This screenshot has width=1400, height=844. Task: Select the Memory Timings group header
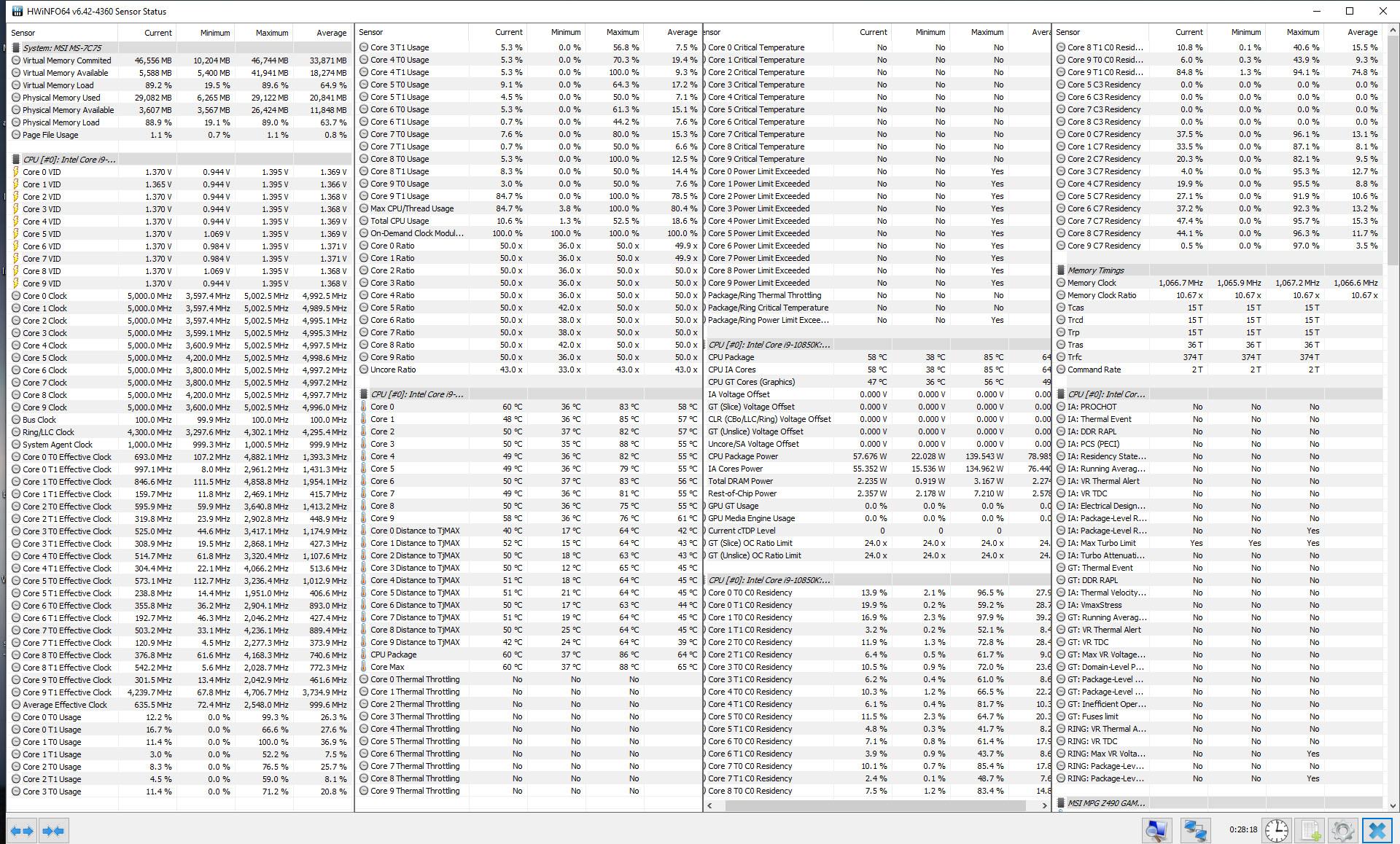[1219, 270]
